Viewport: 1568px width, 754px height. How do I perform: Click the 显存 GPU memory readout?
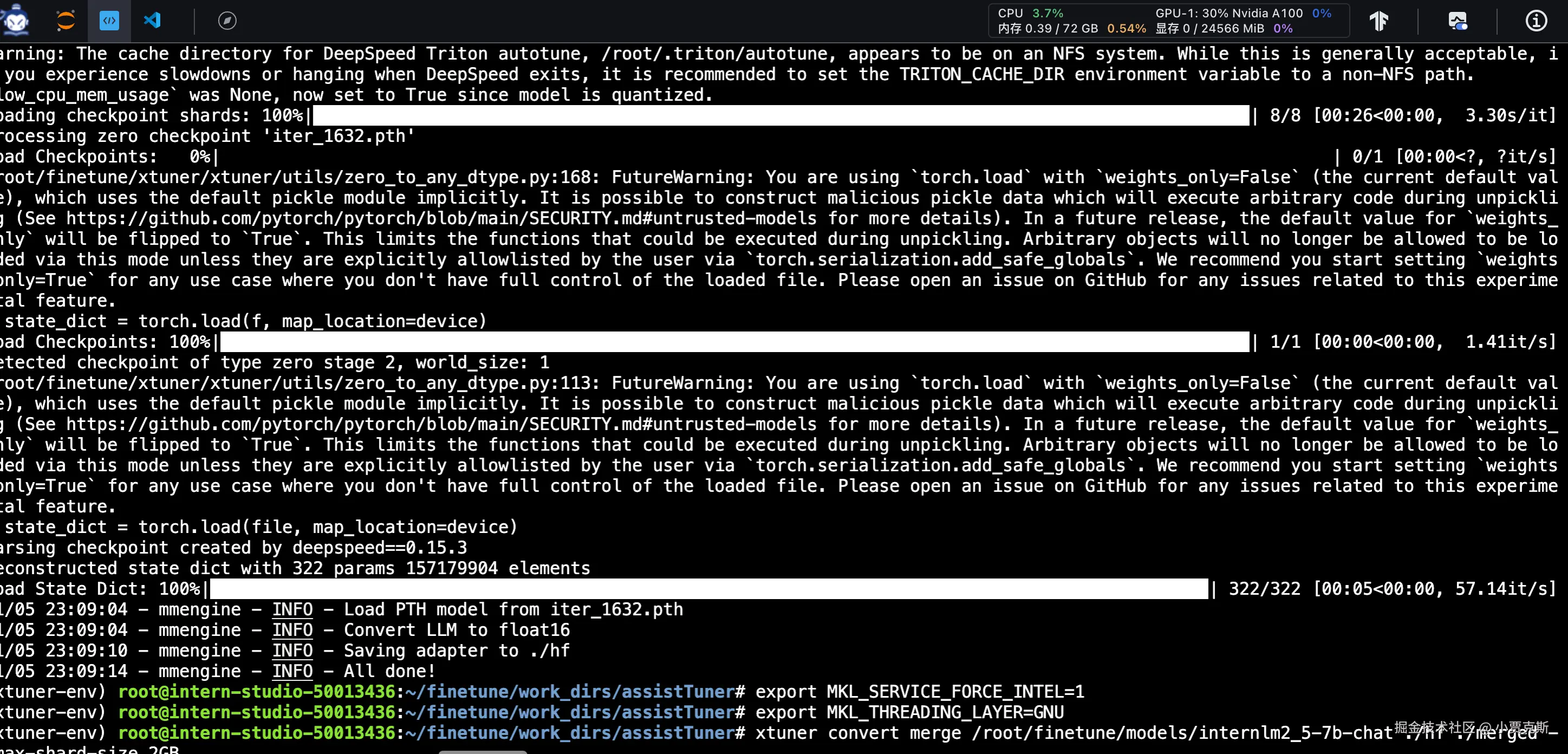pos(1224,29)
